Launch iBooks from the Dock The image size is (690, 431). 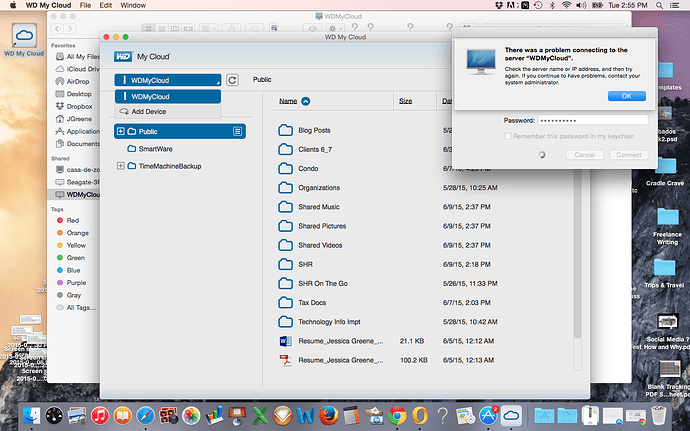[123, 416]
